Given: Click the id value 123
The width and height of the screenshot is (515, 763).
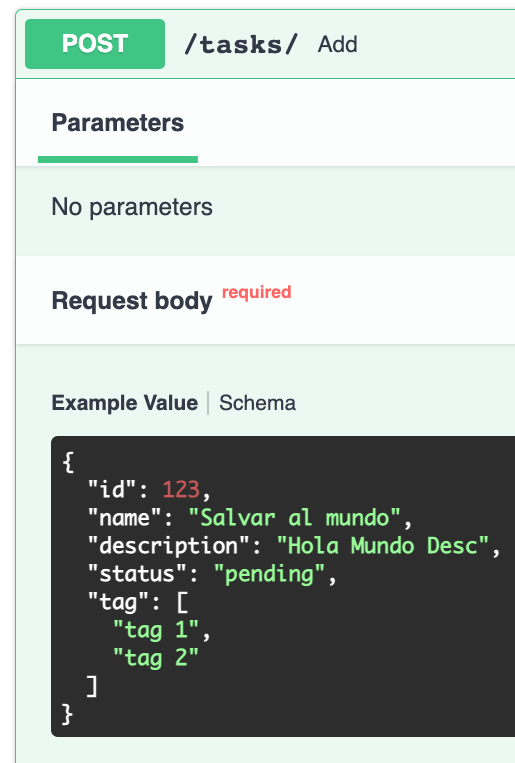Looking at the screenshot, I should 181,490.
